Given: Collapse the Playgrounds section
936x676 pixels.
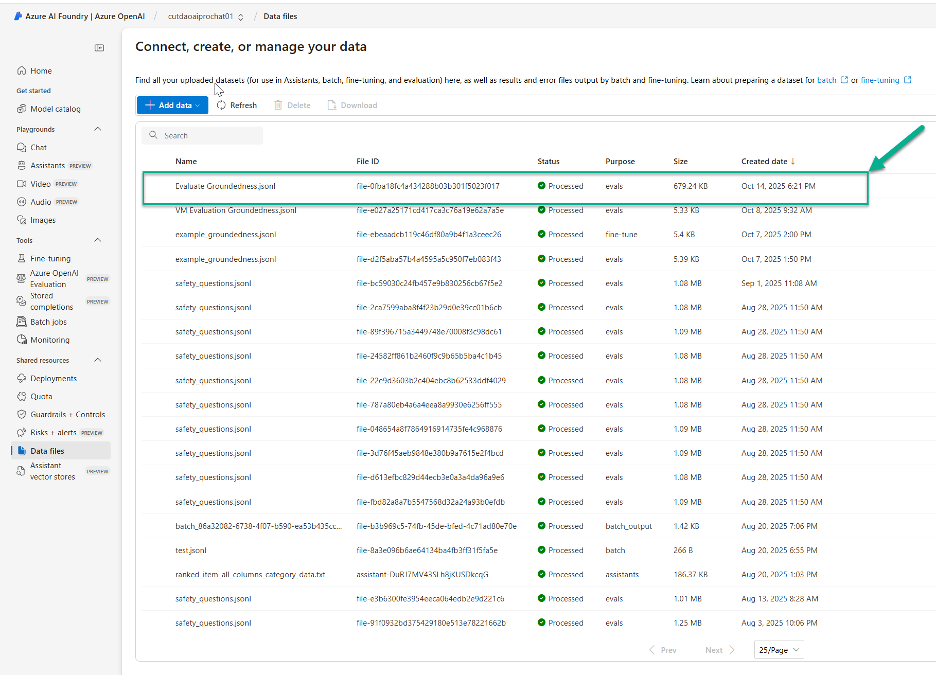Looking at the screenshot, I should (97, 128).
